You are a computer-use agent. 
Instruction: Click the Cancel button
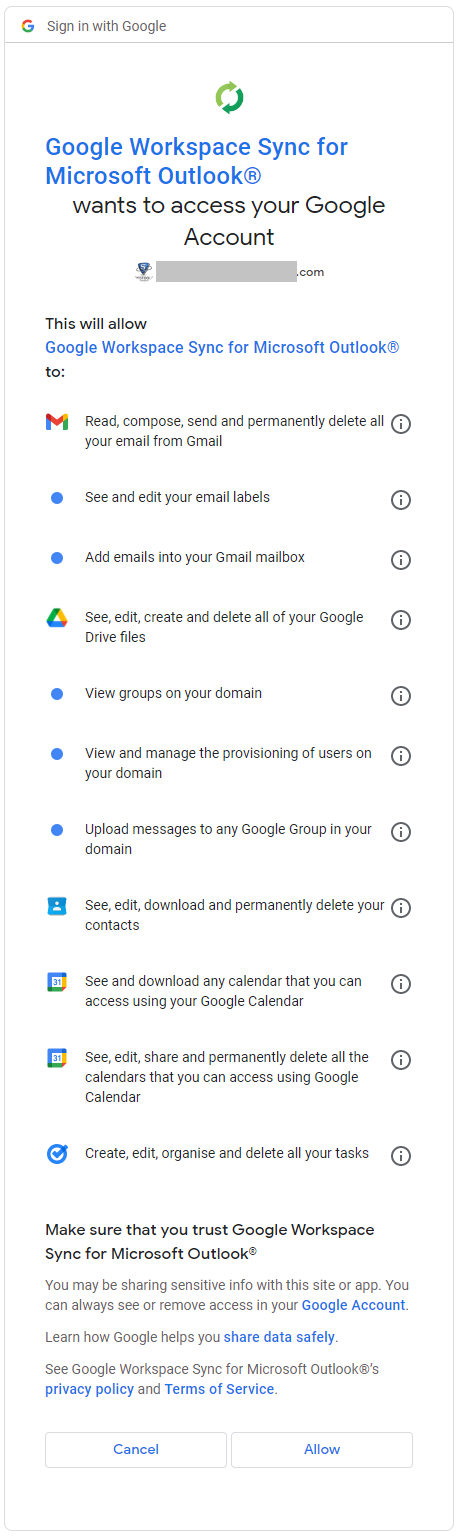(x=136, y=1449)
